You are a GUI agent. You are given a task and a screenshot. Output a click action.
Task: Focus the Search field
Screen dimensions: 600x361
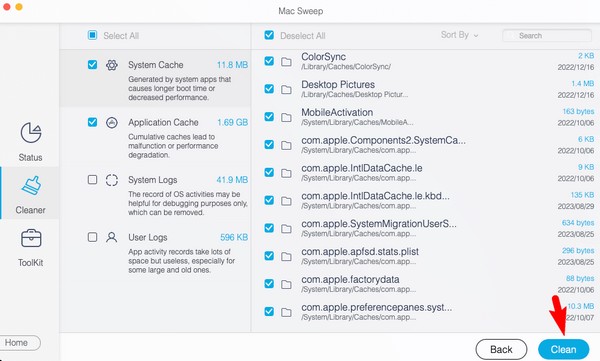547,36
